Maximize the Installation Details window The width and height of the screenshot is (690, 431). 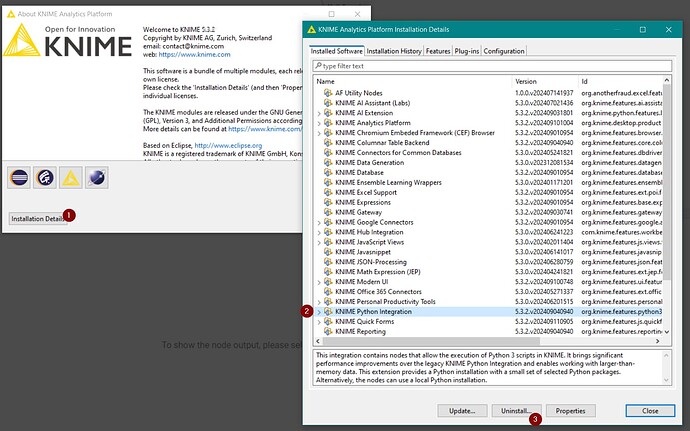[x=642, y=29]
